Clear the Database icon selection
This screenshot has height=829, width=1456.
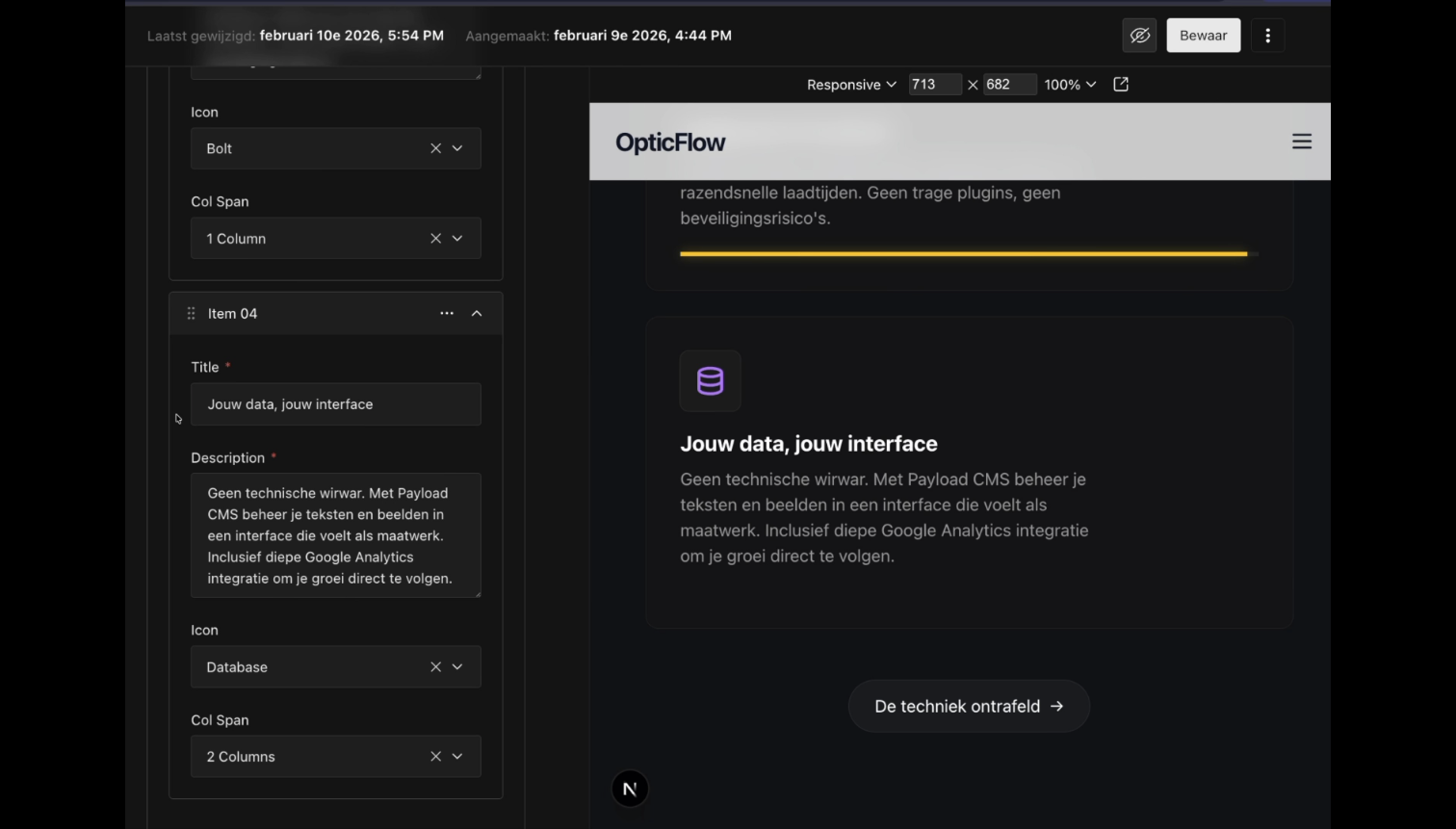click(435, 667)
